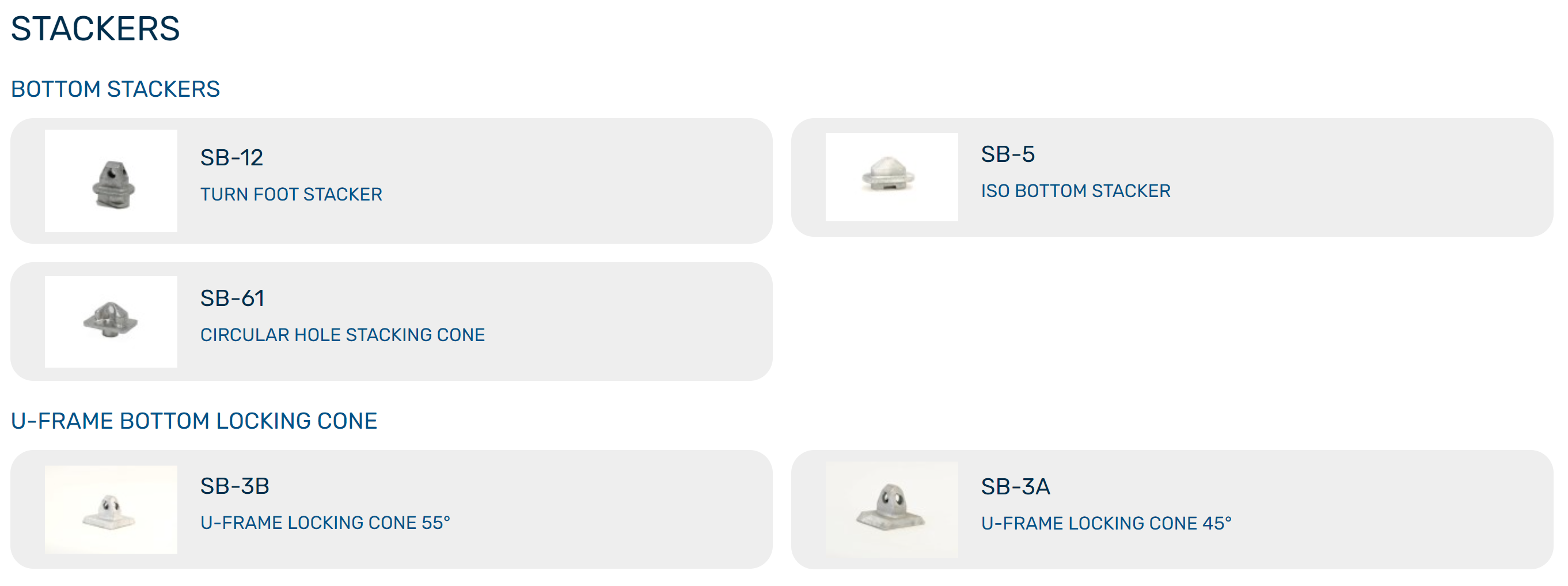The width and height of the screenshot is (1568, 586).
Task: Open the SB-61 stacking cone image
Action: point(111,321)
